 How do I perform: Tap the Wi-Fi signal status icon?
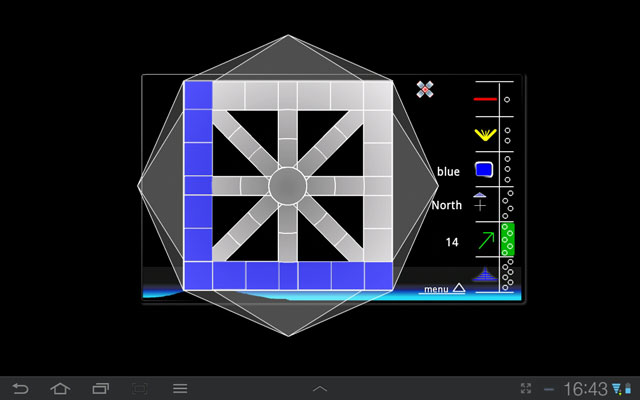[x=616, y=389]
